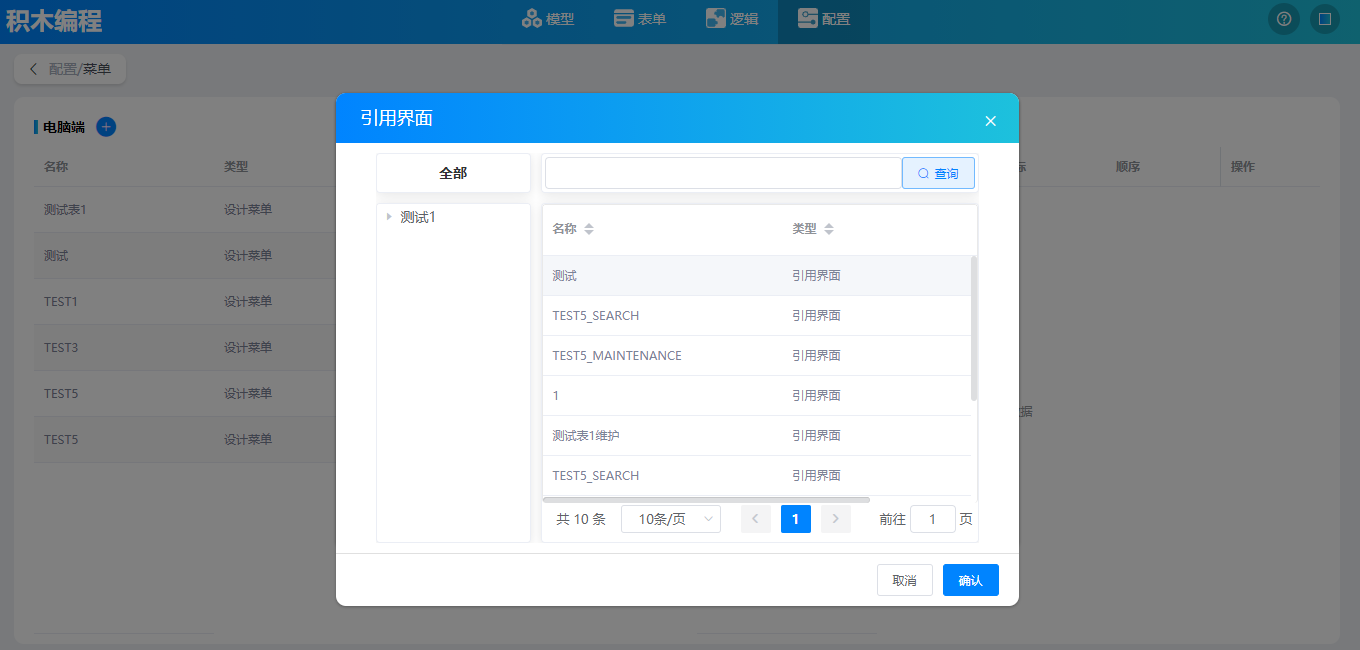Open the 逻辑 tab

point(731,19)
